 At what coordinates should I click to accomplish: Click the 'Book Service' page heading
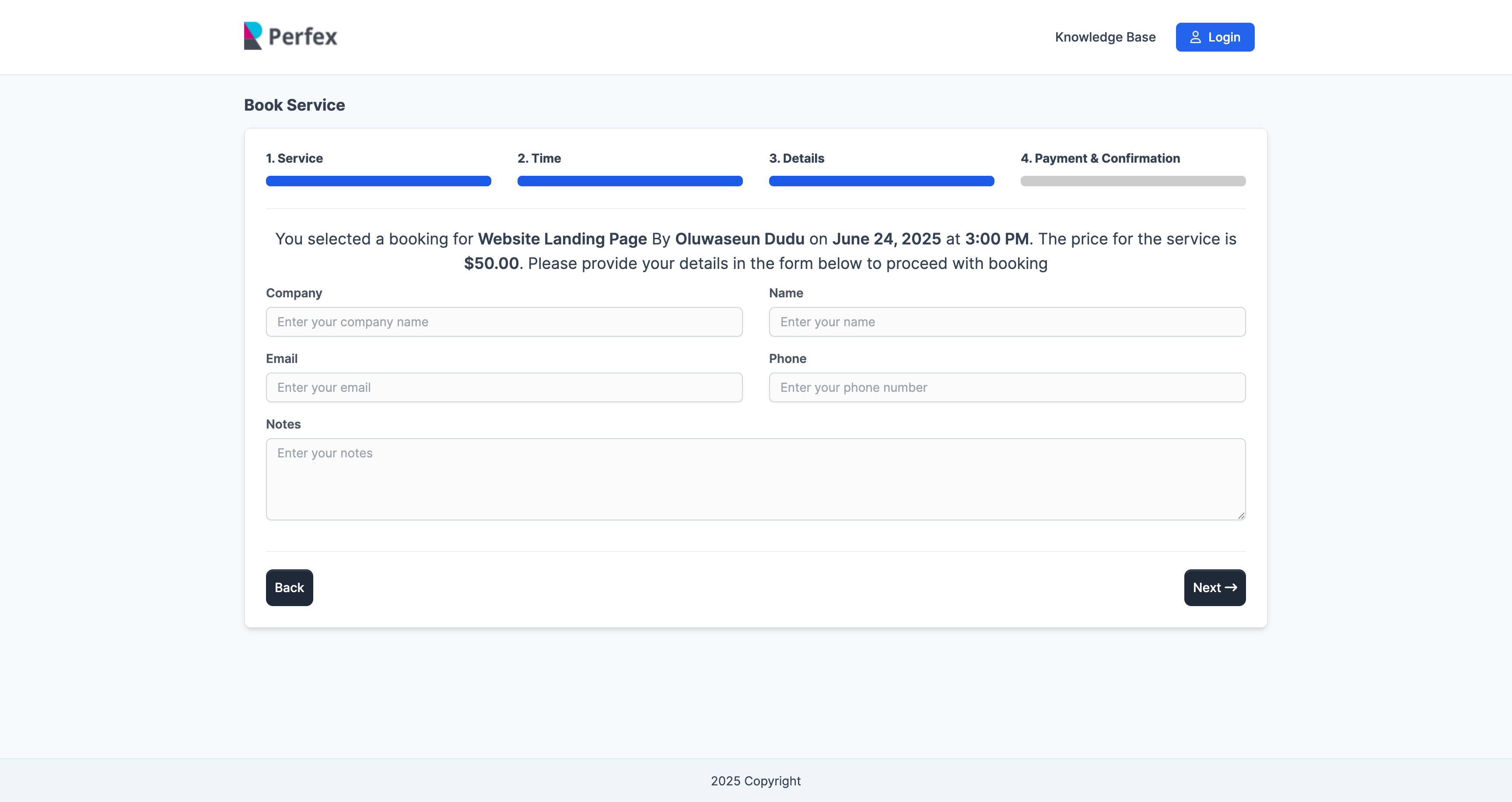294,105
